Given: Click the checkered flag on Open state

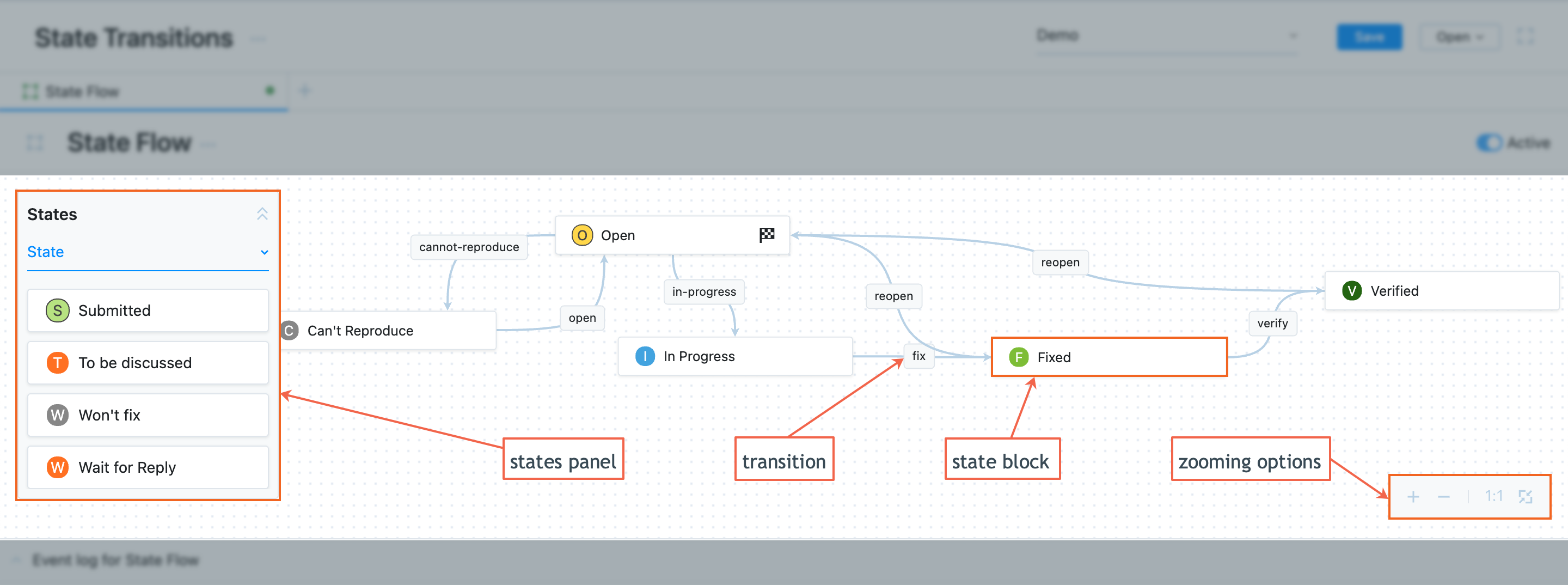Looking at the screenshot, I should [x=767, y=235].
